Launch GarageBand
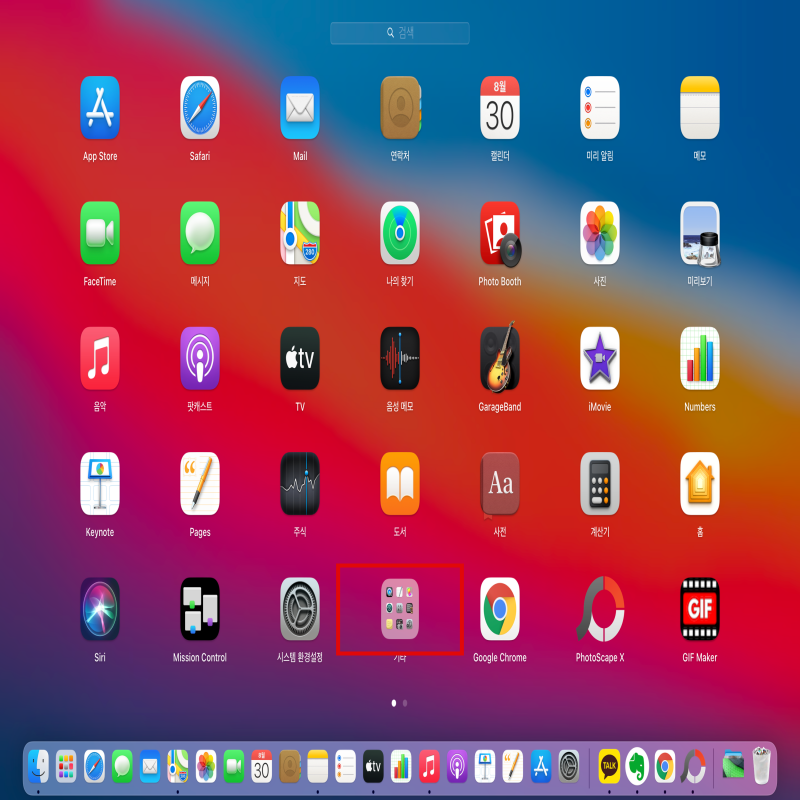Viewport: 800px width, 800px height. tap(500, 357)
